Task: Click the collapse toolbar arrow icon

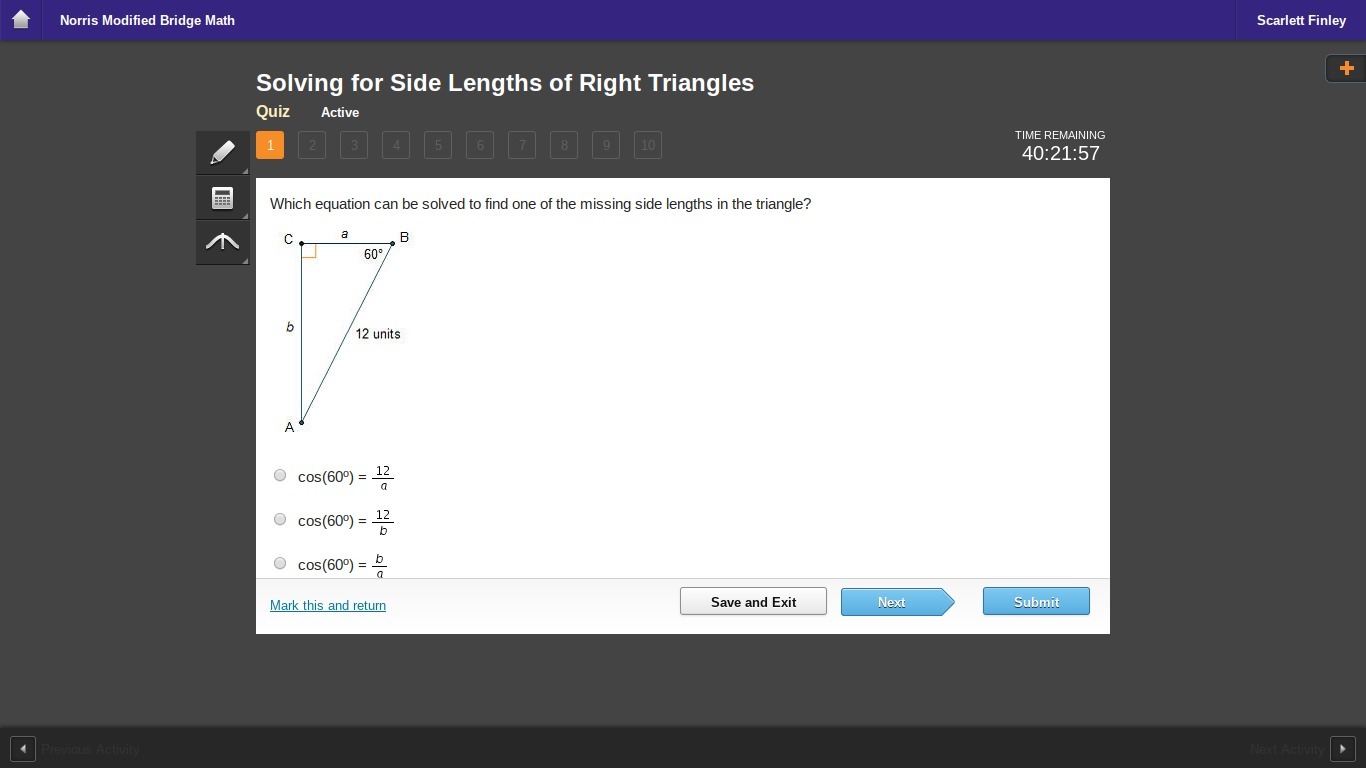Action: point(222,242)
